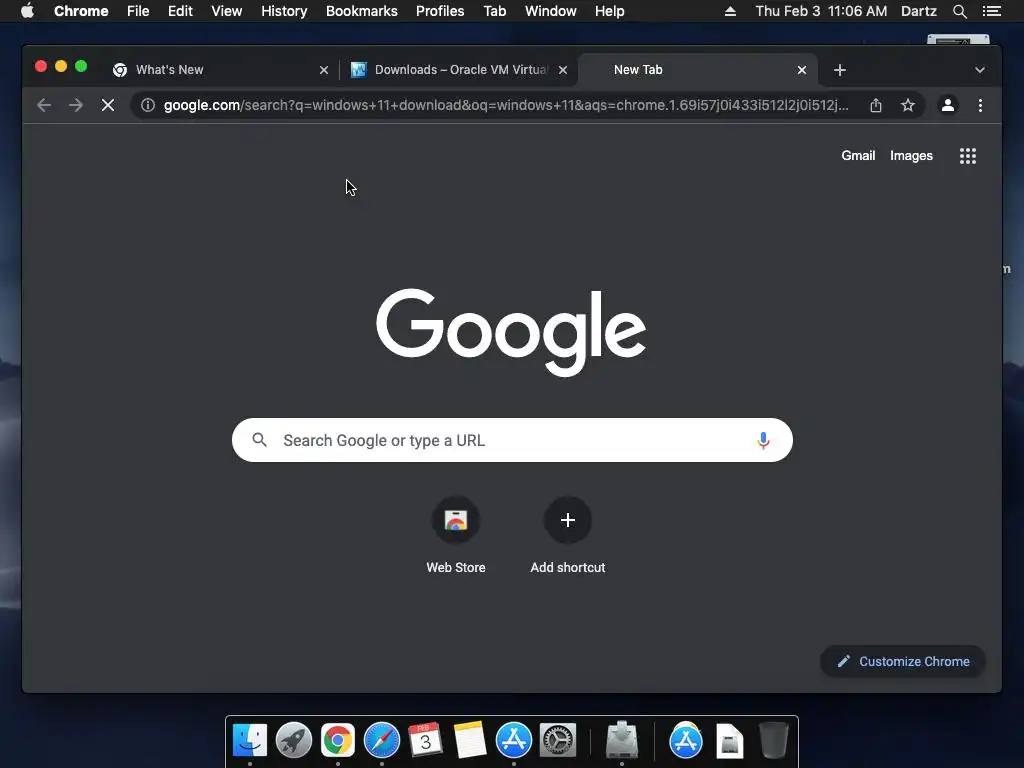Select the New Tab tab

(x=697, y=70)
